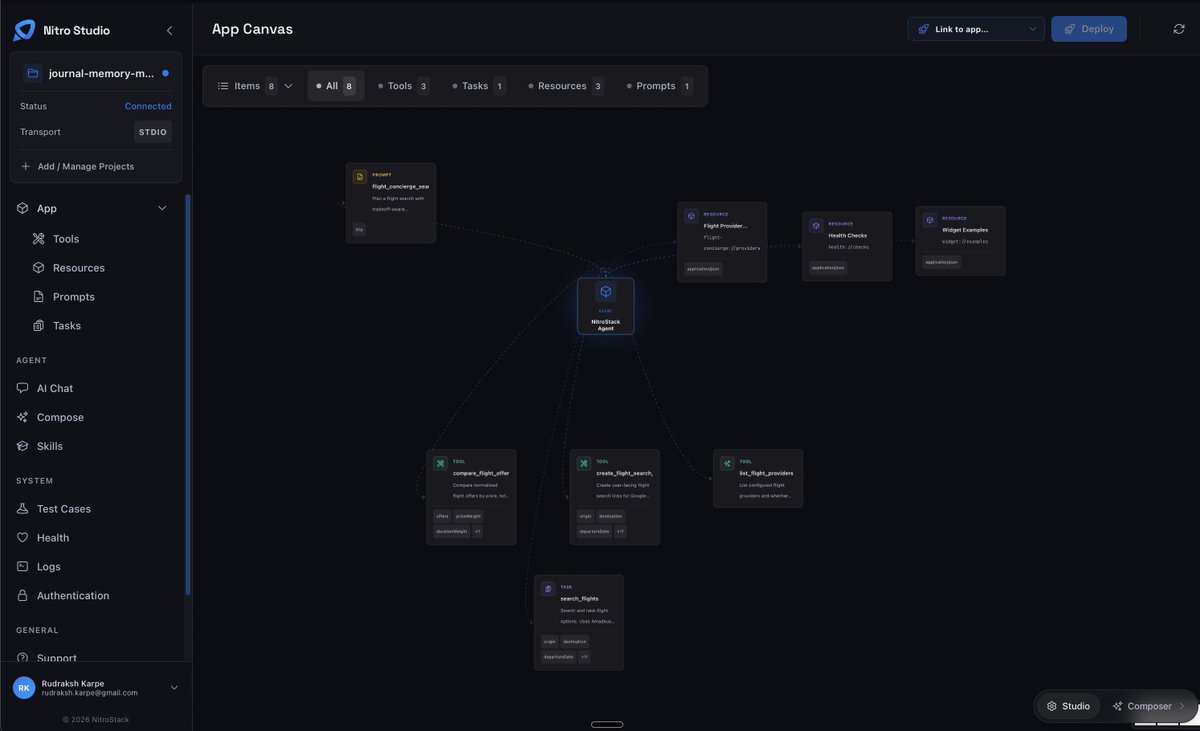Click the NitroStack Agent cube icon
Image resolution: width=1200 pixels, height=731 pixels.
pos(606,292)
